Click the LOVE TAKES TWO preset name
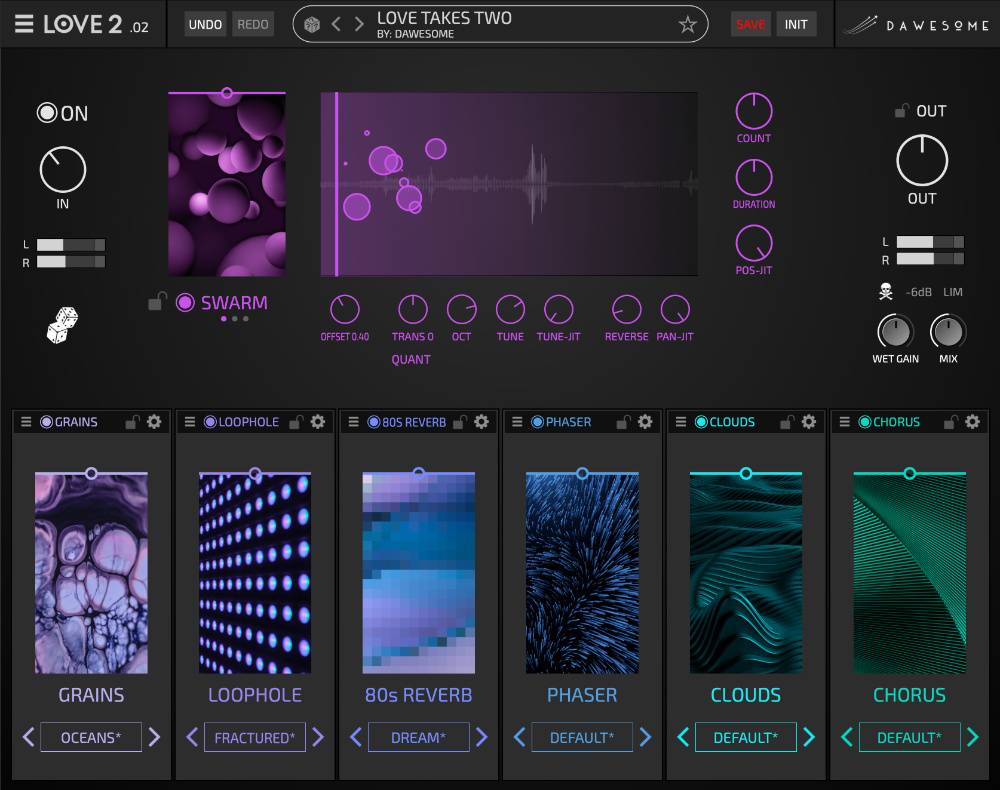 pos(442,18)
